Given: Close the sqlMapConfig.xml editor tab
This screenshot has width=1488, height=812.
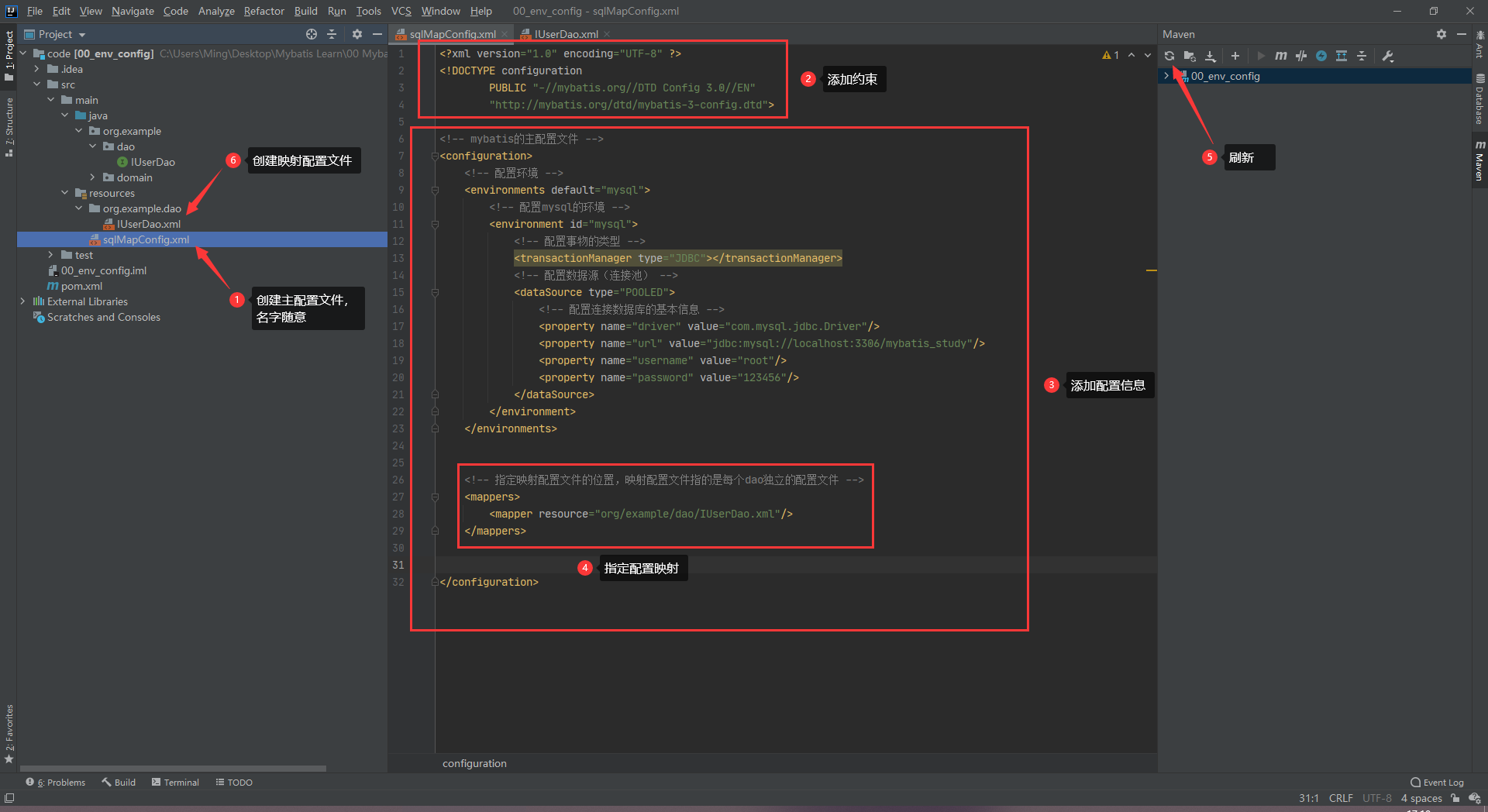Looking at the screenshot, I should (505, 34).
